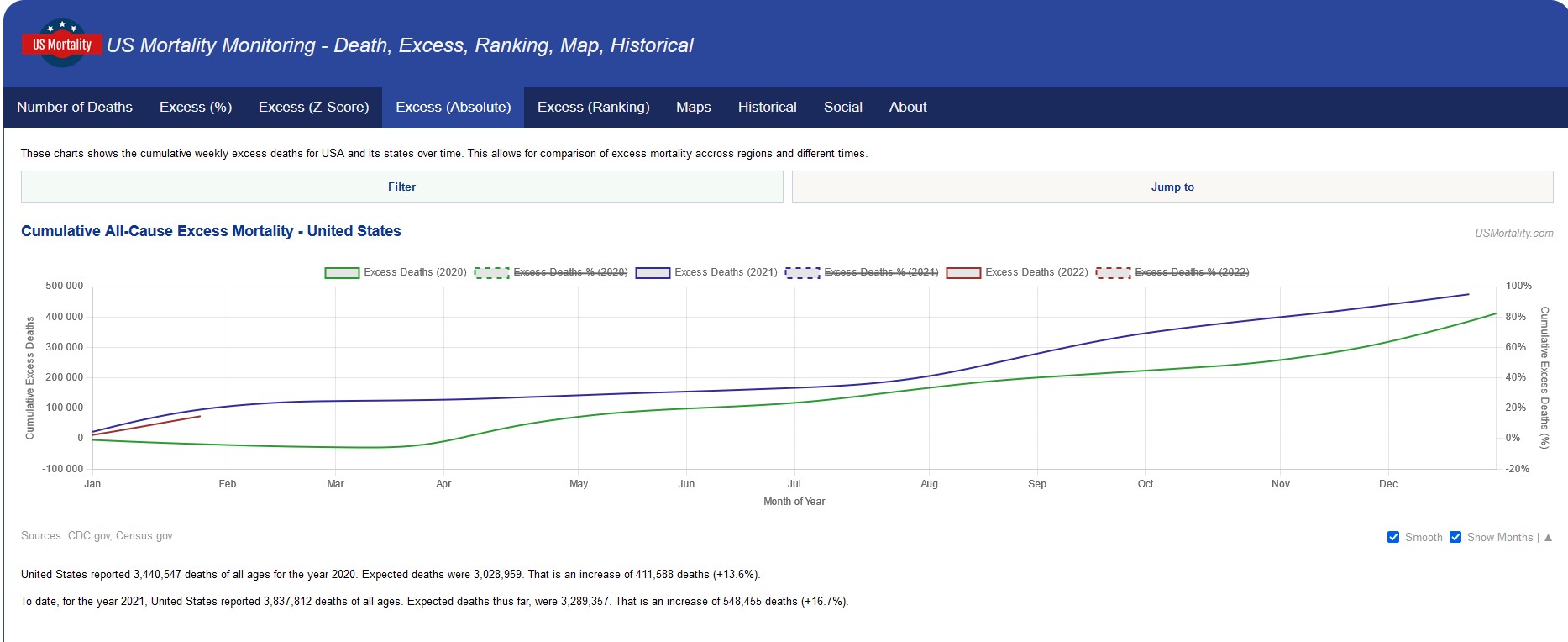The image size is (1568, 642).
Task: Toggle Excess Deaths (2021) legend swatch
Action: pos(653,272)
